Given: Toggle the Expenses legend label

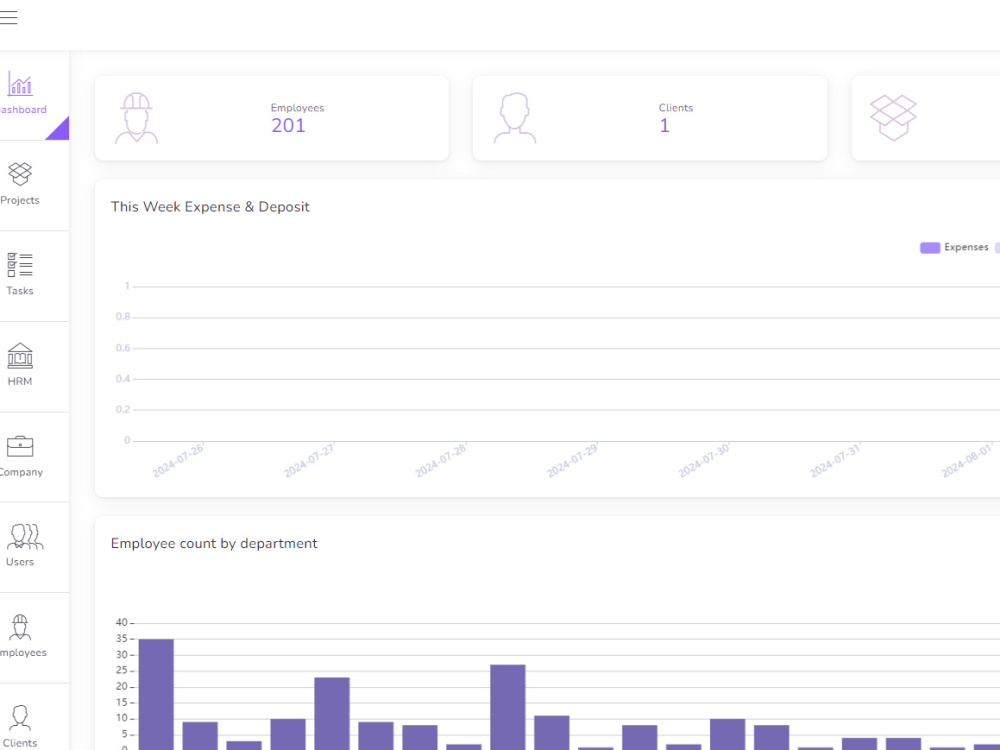Looking at the screenshot, I should pos(966,247).
